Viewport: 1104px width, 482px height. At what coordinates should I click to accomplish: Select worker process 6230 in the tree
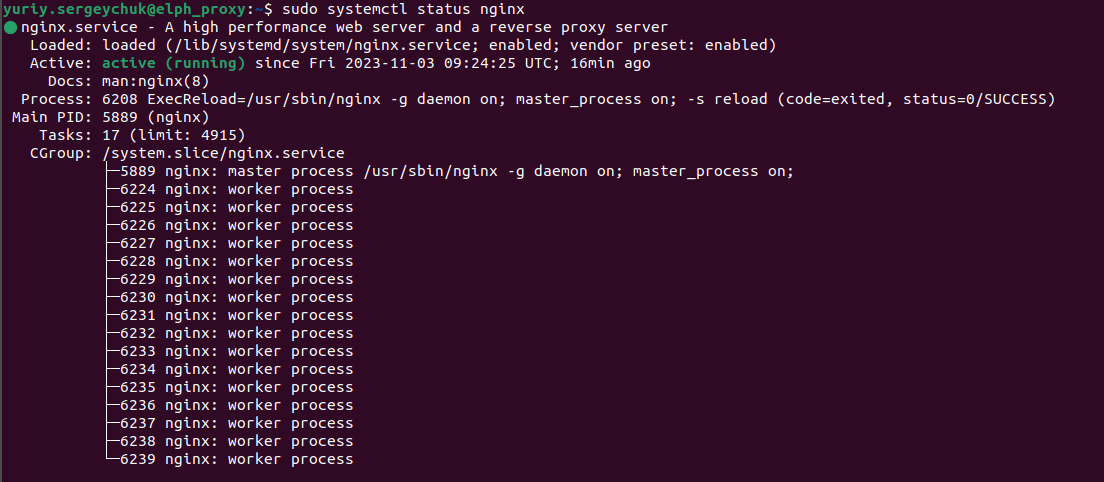click(236, 297)
